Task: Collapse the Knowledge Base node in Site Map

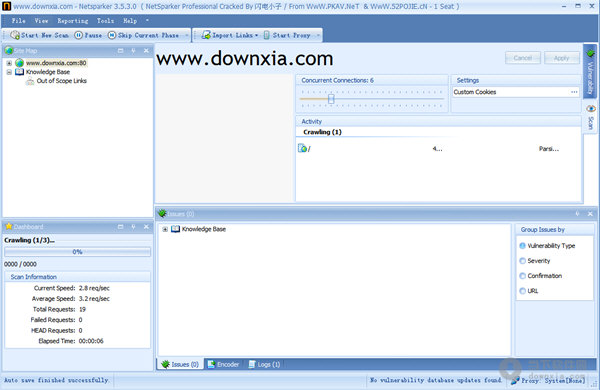Action: [x=9, y=72]
